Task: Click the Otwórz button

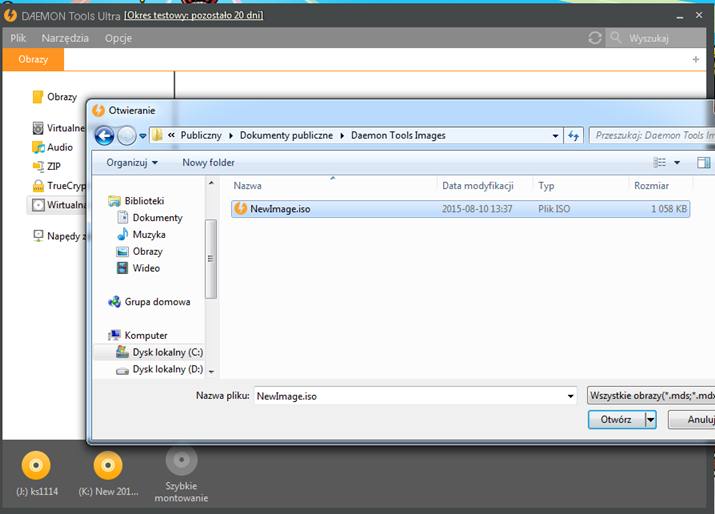Action: point(617,420)
